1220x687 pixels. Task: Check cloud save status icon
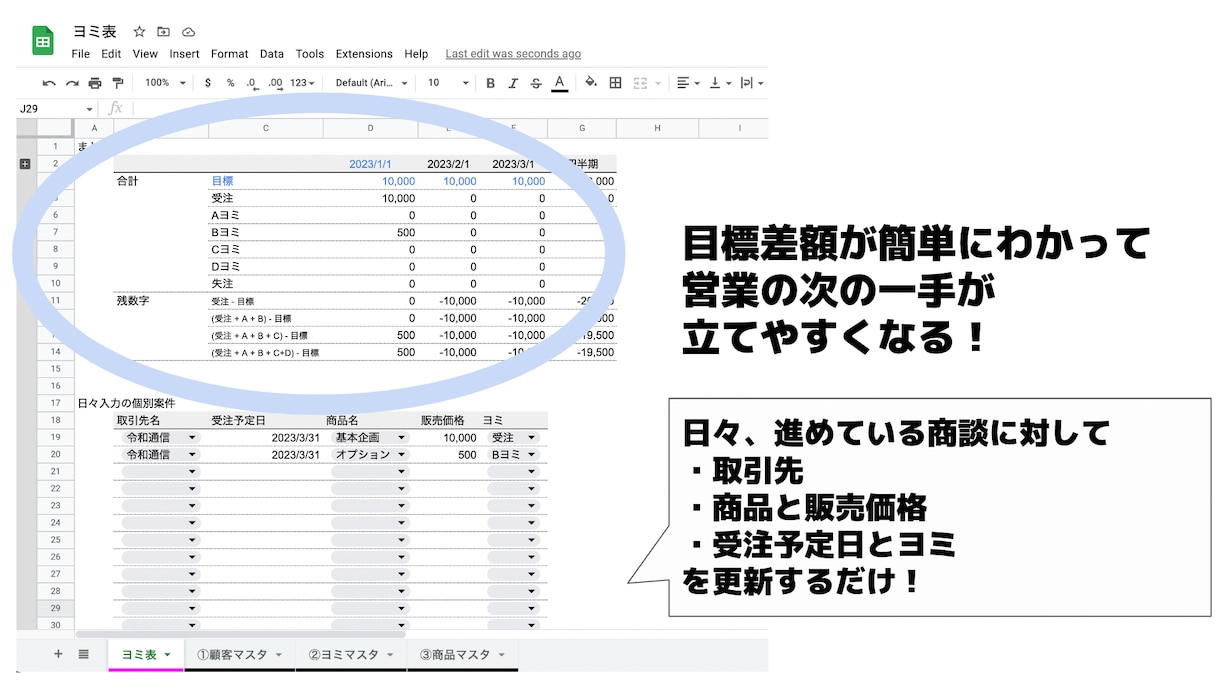coord(189,32)
